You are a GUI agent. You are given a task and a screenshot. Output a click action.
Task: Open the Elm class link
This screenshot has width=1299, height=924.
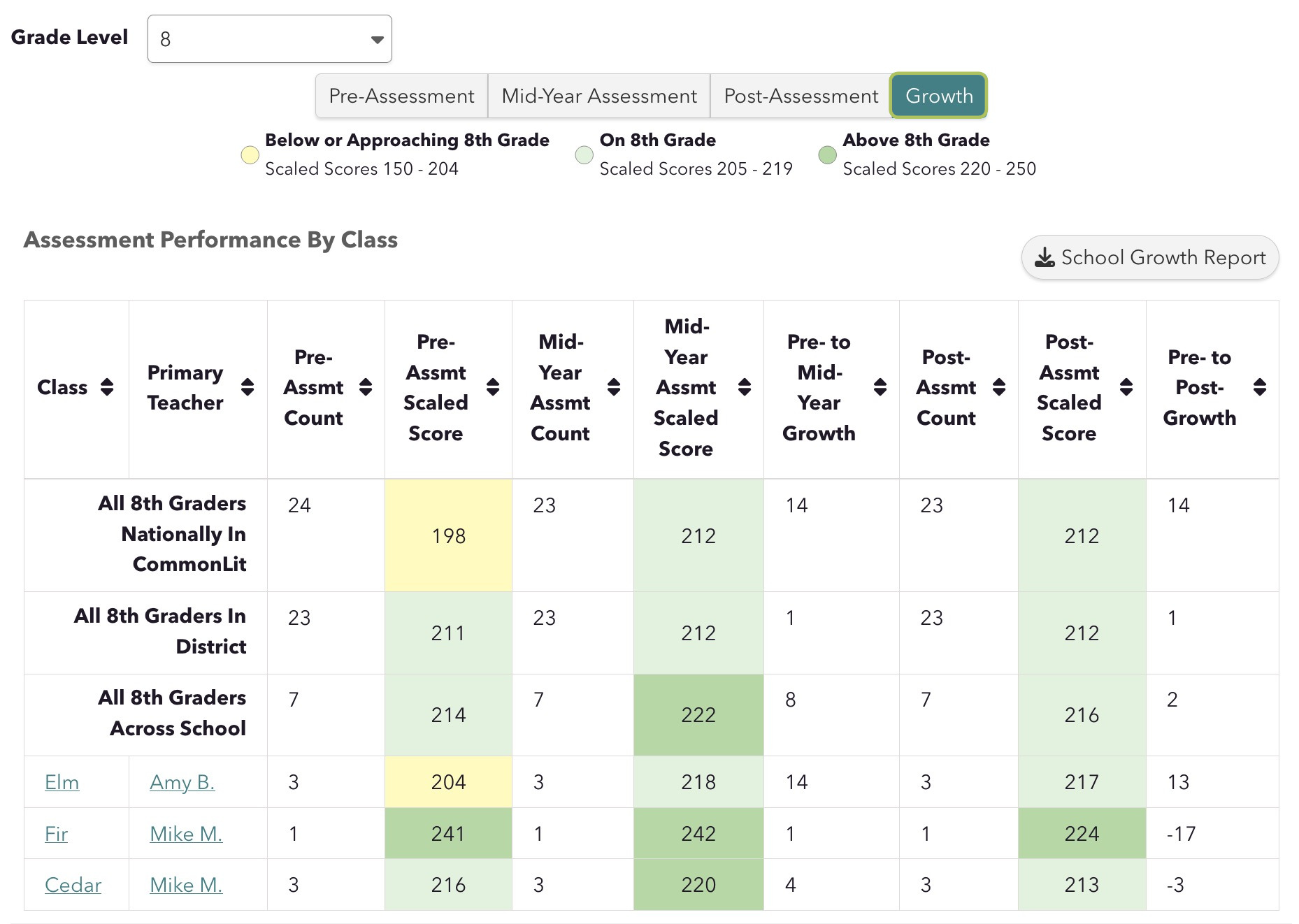click(x=62, y=782)
